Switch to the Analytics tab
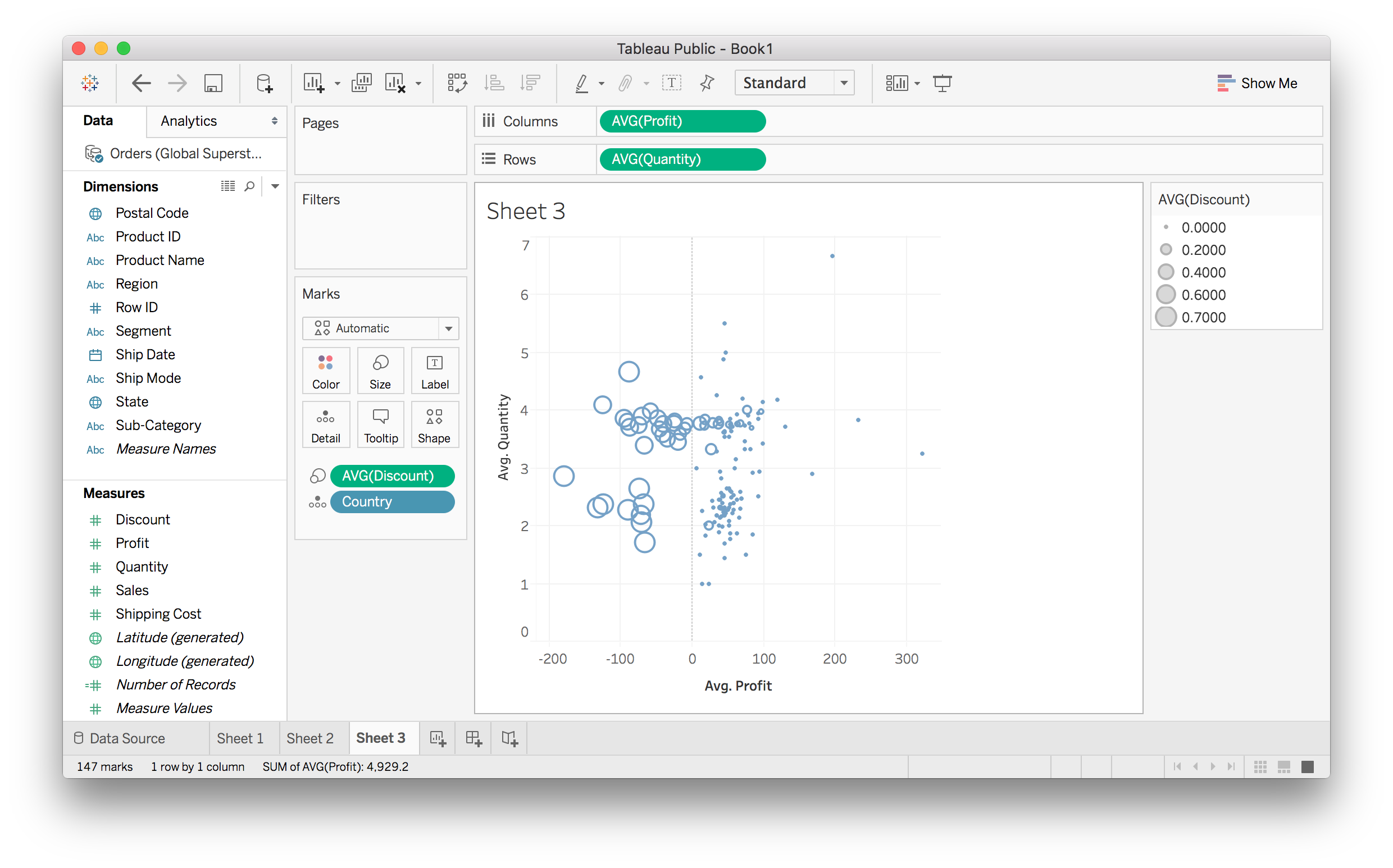 [x=189, y=121]
